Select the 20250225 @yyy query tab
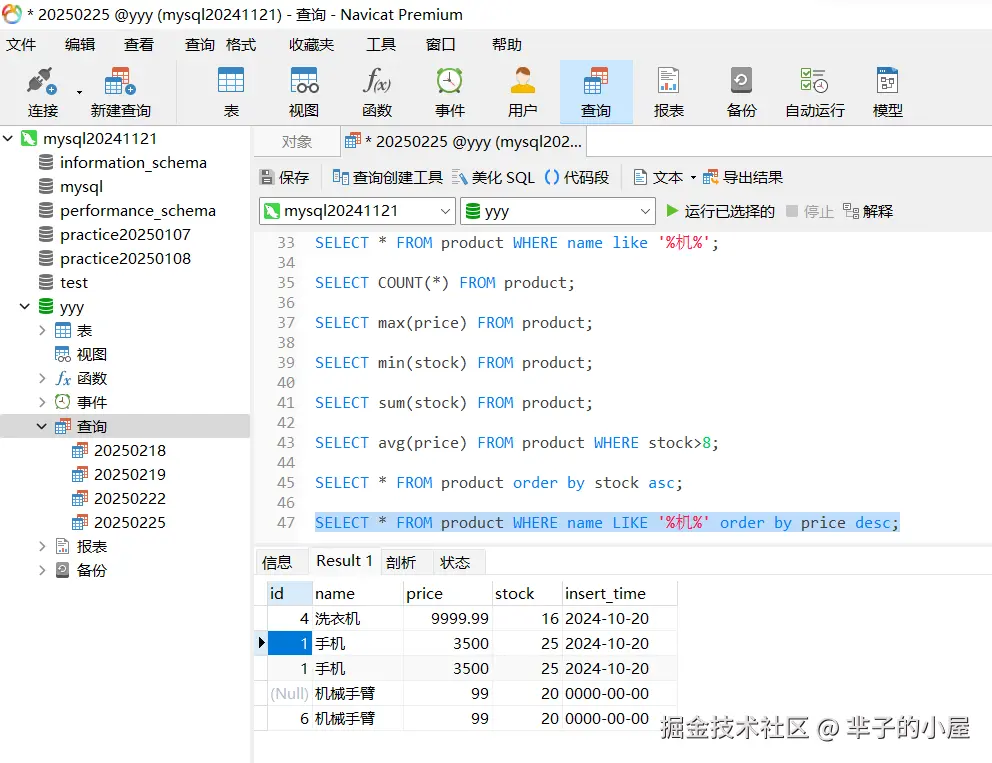Viewport: 992px width, 763px height. 464,142
